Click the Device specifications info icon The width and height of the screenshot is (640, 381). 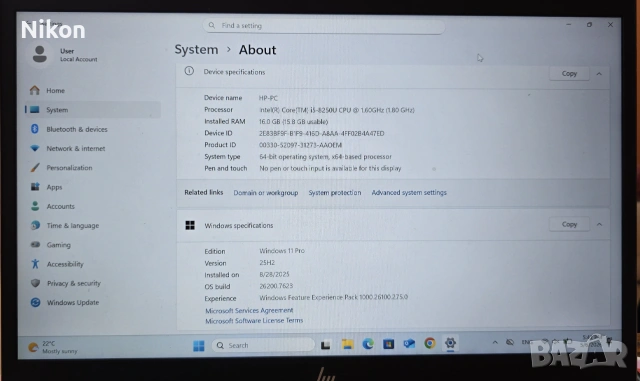189,71
